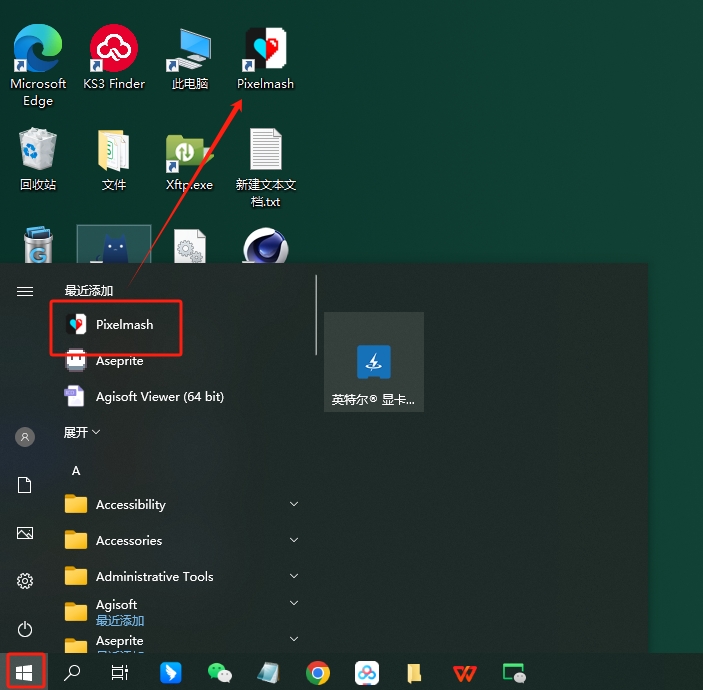This screenshot has height=690, width=703.
Task: Open the notepad app on taskbar
Action: click(269, 673)
